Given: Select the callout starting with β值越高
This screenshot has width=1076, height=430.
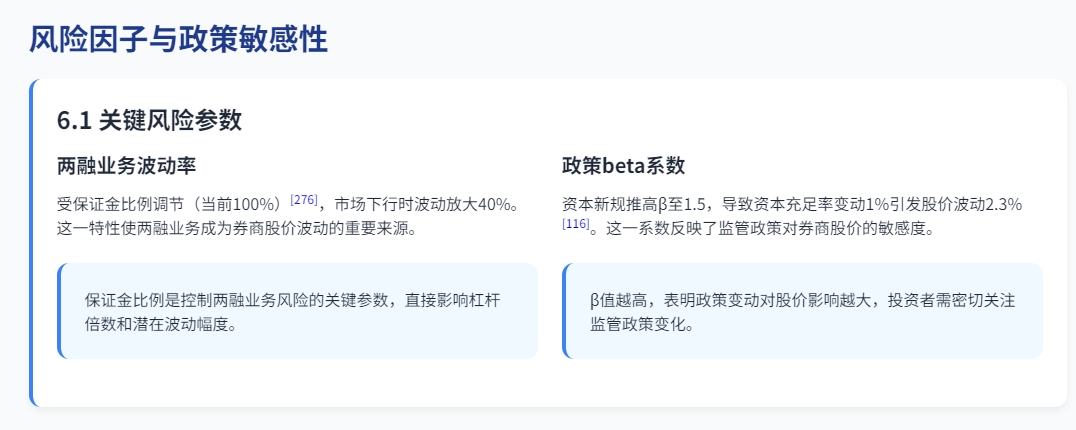Looking at the screenshot, I should click(802, 311).
